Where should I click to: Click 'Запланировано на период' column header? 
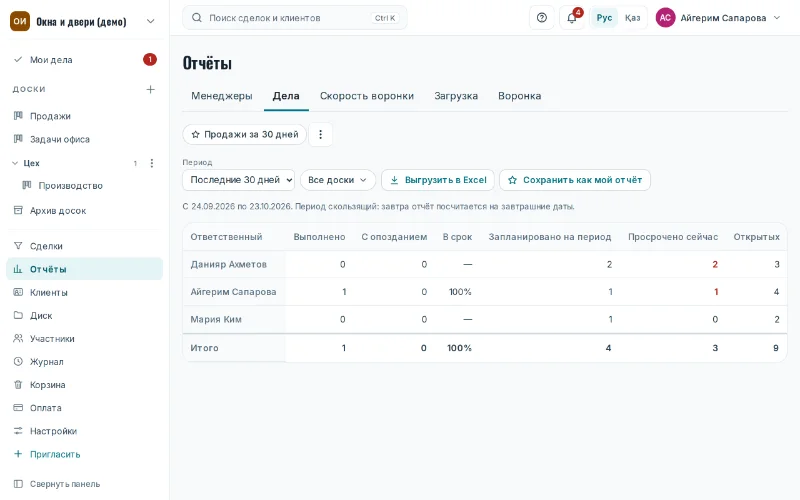549,237
